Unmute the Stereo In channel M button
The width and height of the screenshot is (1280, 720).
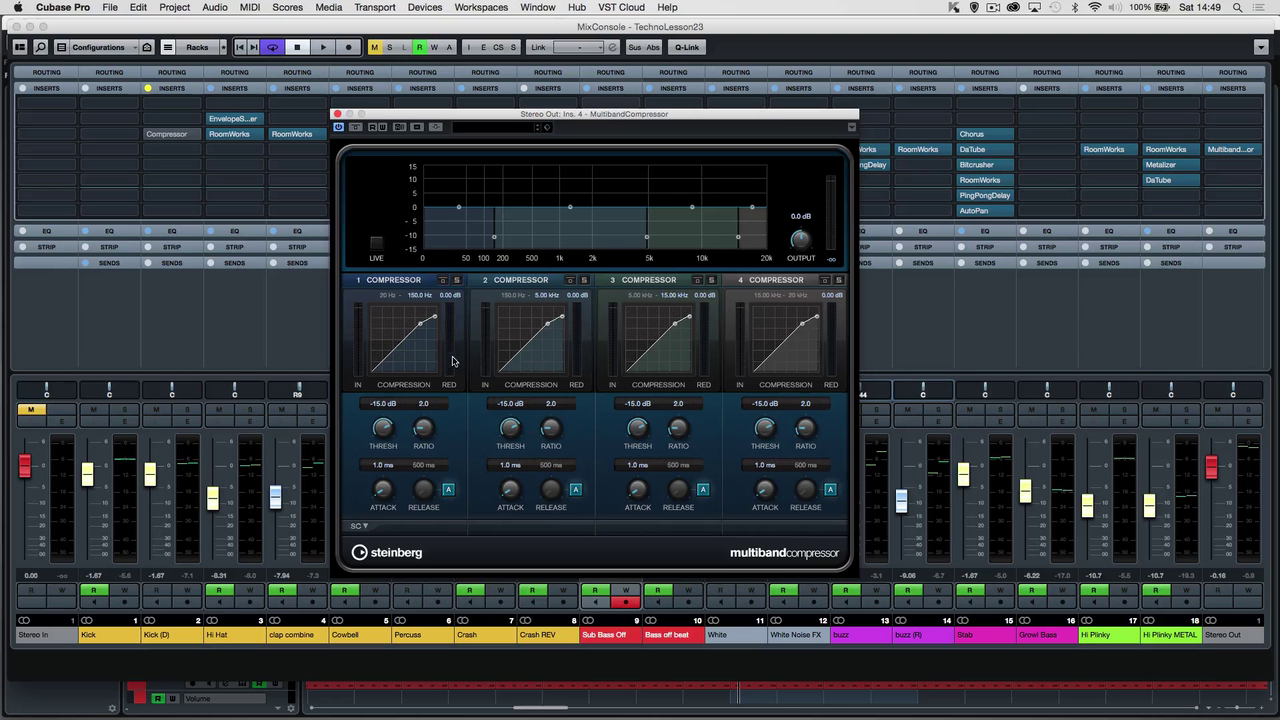click(31, 409)
